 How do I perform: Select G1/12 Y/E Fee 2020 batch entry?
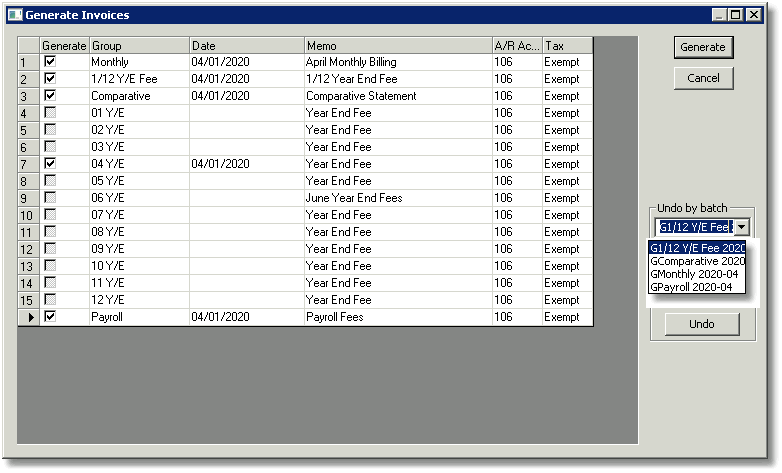pyautogui.click(x=697, y=248)
